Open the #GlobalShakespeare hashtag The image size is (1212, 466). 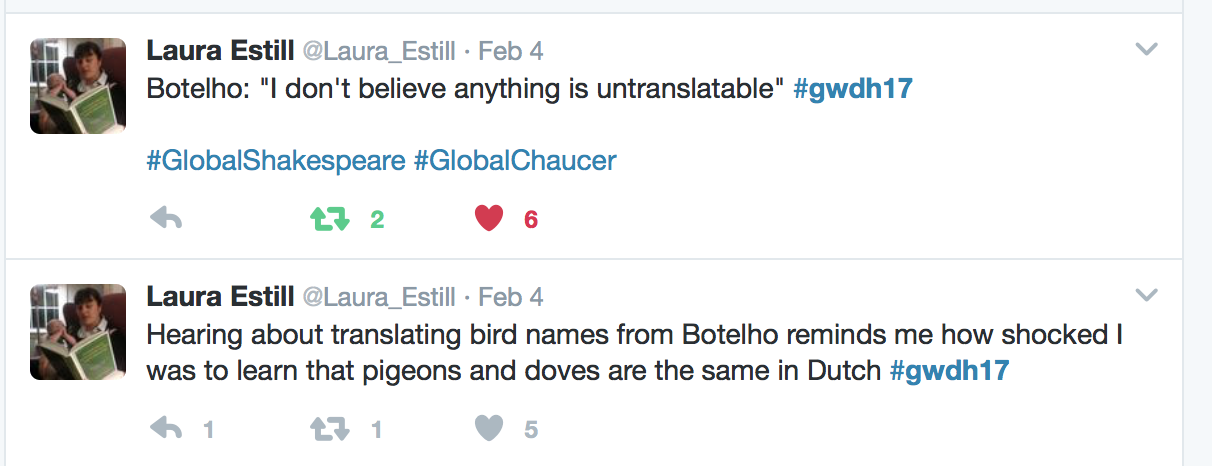(x=276, y=160)
